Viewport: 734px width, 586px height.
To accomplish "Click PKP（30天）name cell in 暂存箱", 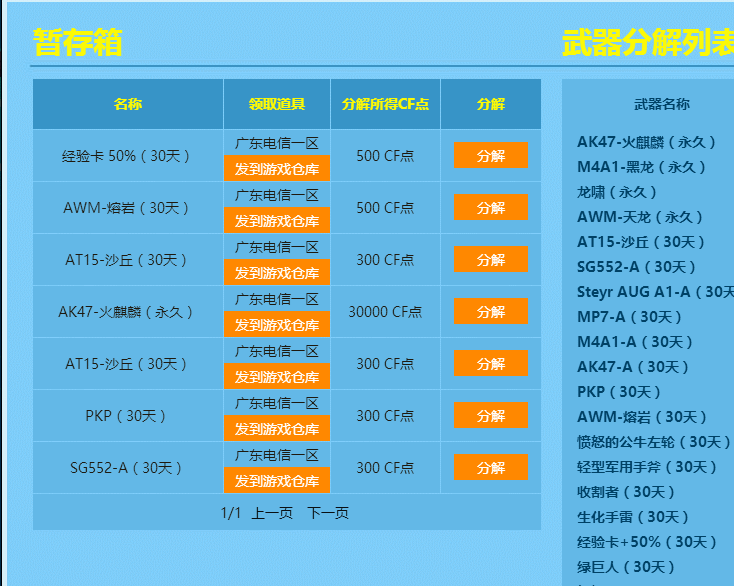I will tap(126, 416).
